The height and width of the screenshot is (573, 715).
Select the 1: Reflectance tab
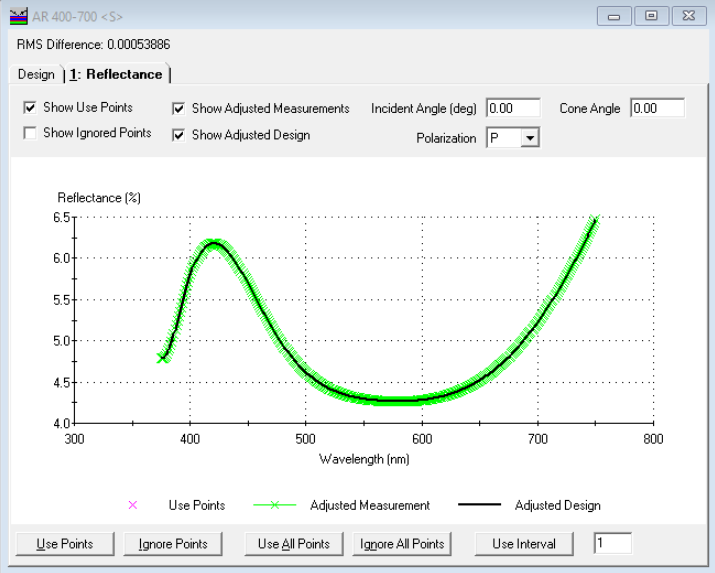pos(117,75)
